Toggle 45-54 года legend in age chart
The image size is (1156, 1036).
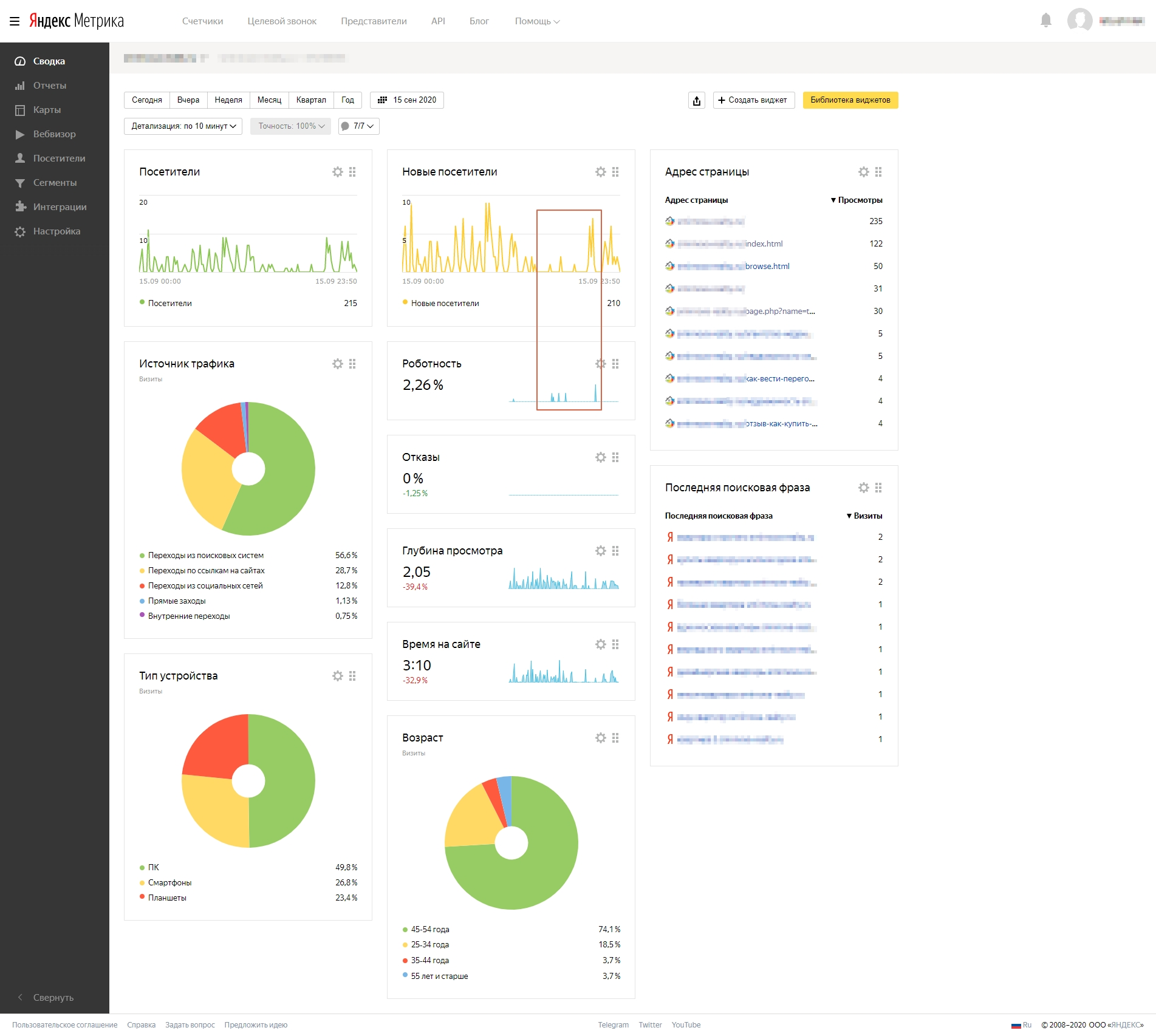429,929
